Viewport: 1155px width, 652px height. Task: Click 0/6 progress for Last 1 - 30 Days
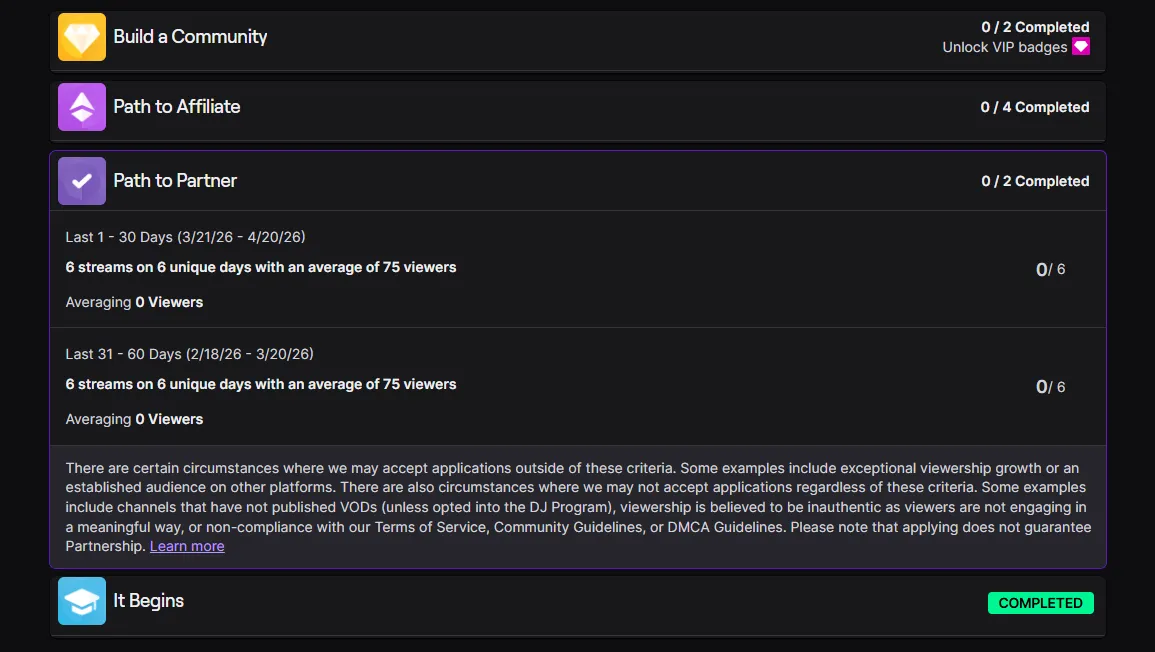click(x=1050, y=269)
